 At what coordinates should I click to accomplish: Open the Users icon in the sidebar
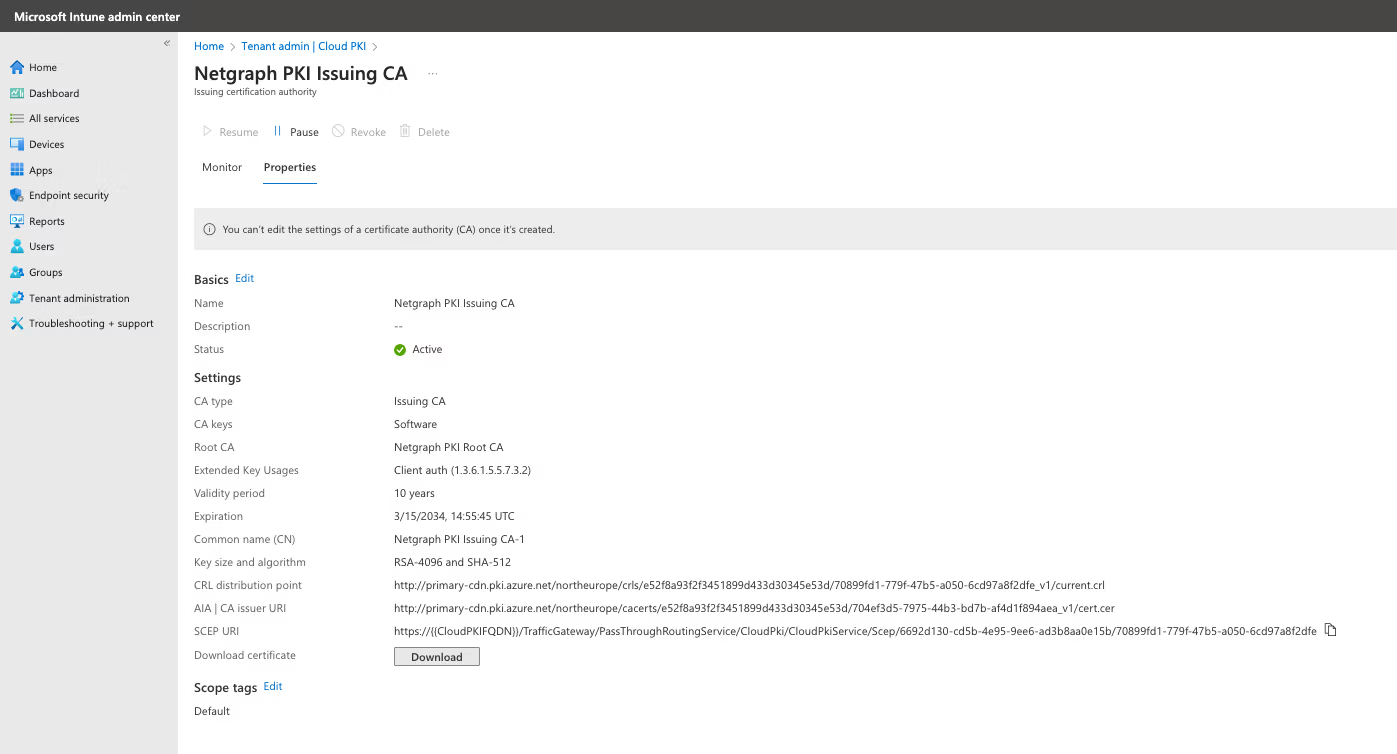[16, 246]
